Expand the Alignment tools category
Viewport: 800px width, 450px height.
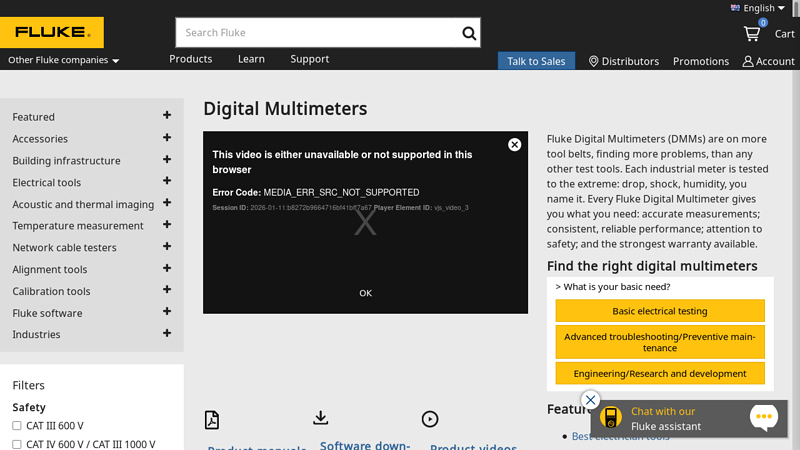point(167,268)
